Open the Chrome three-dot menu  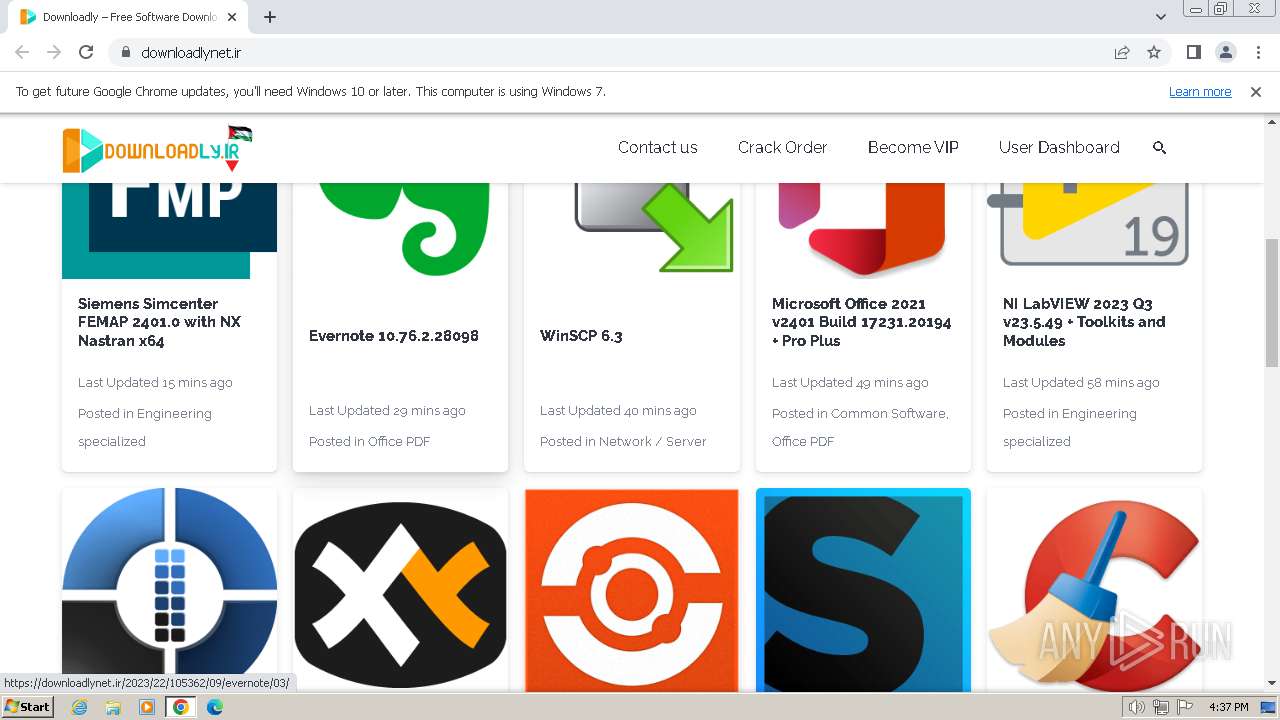click(1257, 52)
